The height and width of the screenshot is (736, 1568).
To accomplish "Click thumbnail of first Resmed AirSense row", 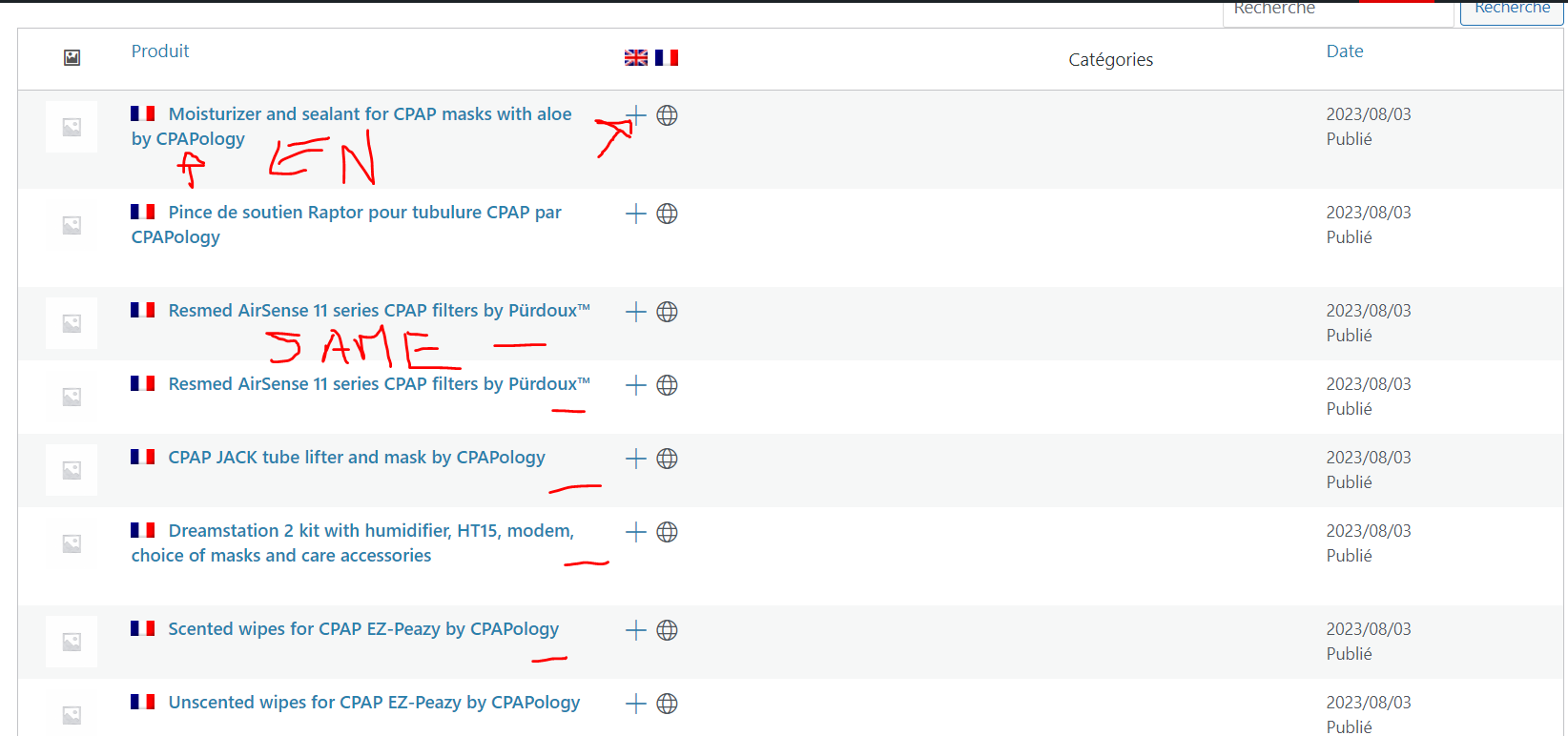I will [72, 323].
